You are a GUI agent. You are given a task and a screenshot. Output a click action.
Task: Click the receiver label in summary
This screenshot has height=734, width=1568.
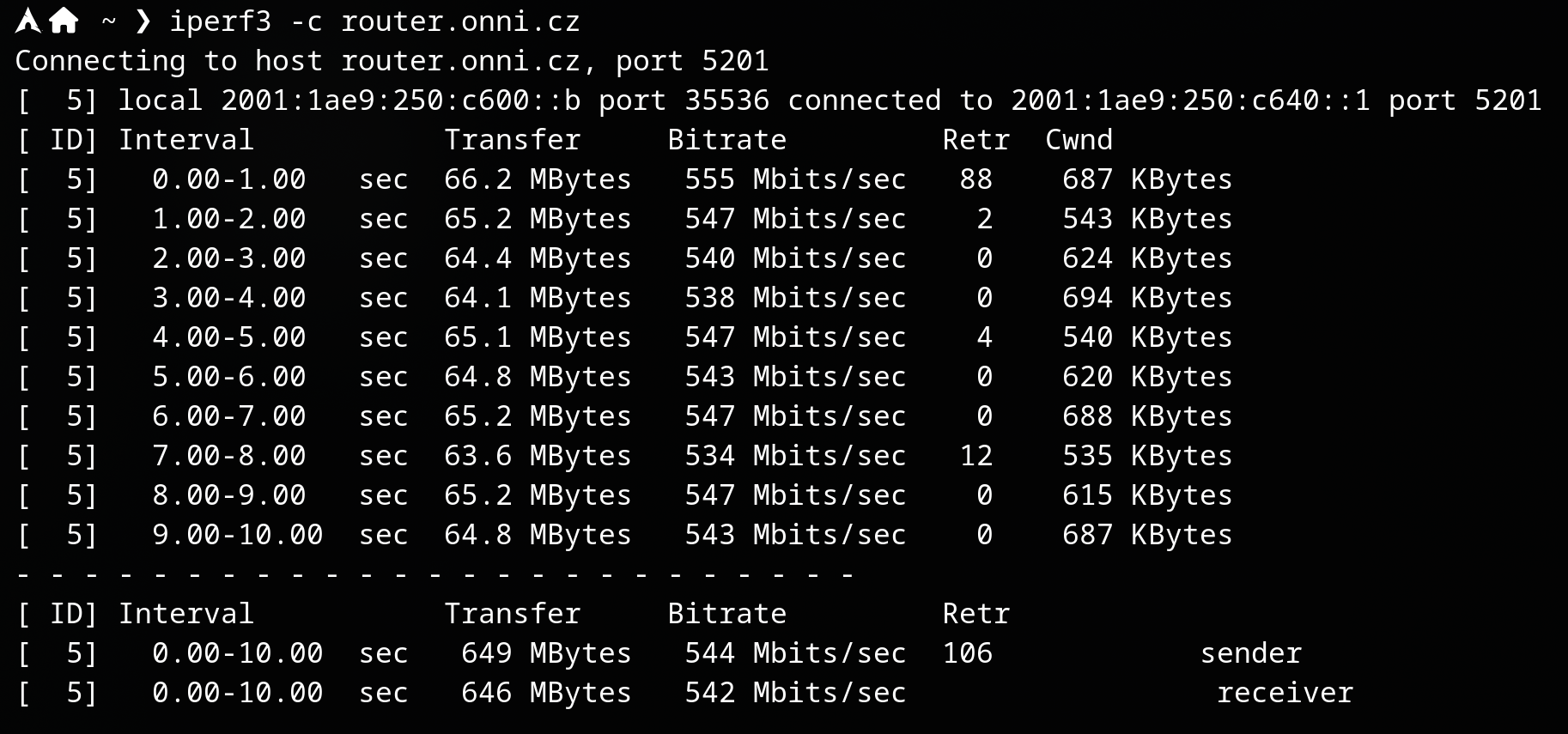(1285, 693)
